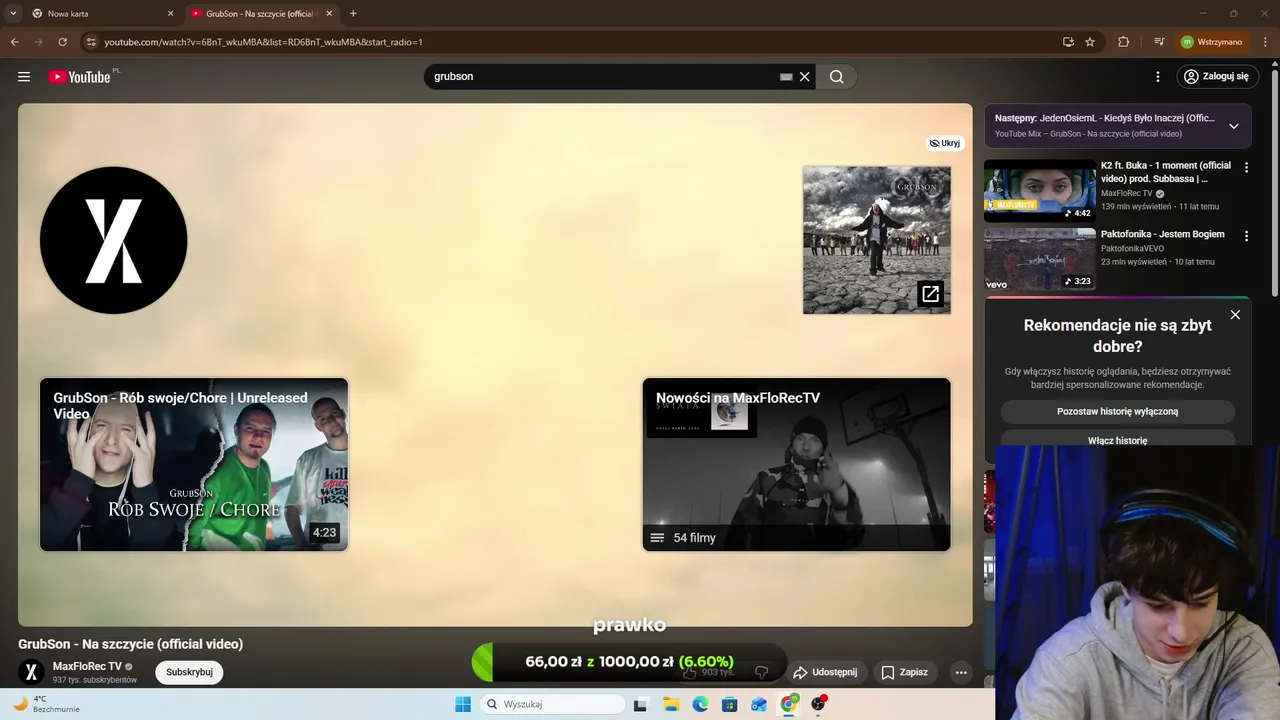Image resolution: width=1280 pixels, height=720 pixels.
Task: Open Rób swoje/Chore suggested video card
Action: tap(194, 464)
